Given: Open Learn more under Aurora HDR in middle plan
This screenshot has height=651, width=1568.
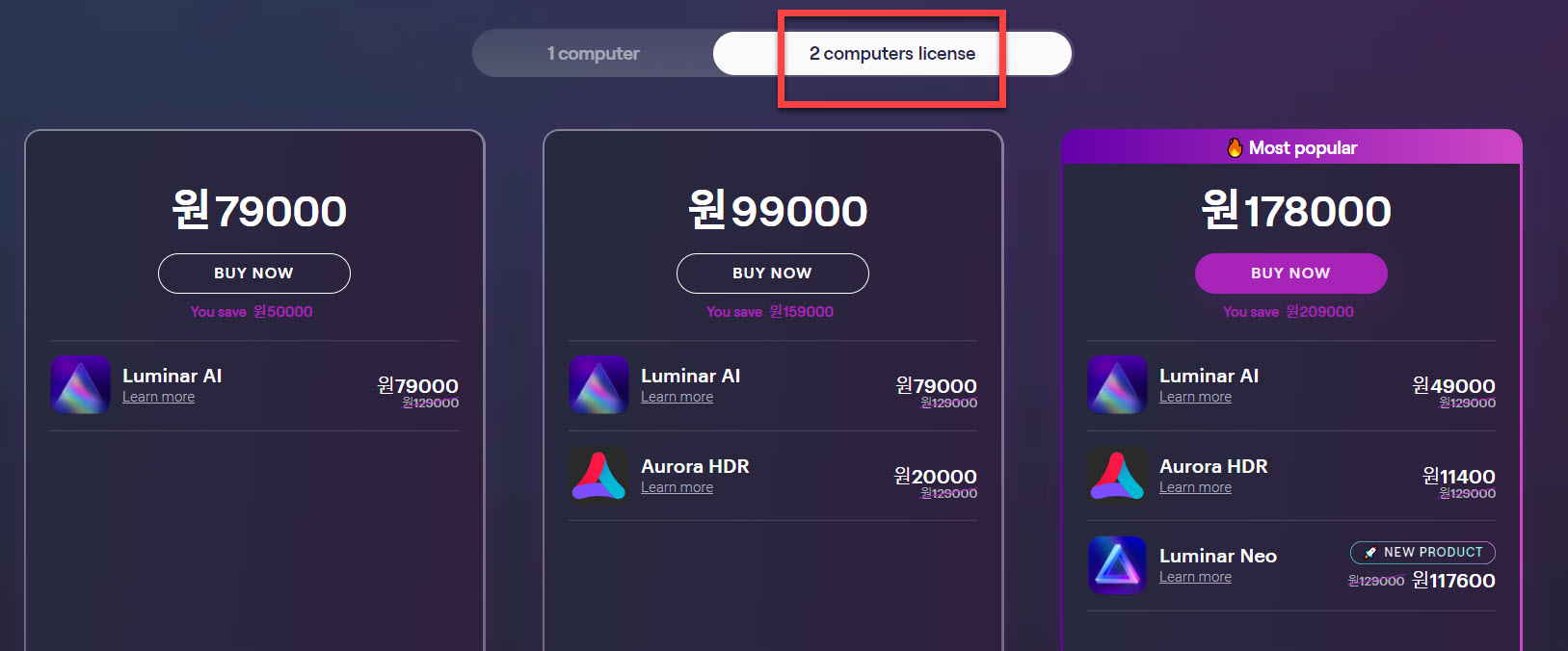Looking at the screenshot, I should point(678,487).
